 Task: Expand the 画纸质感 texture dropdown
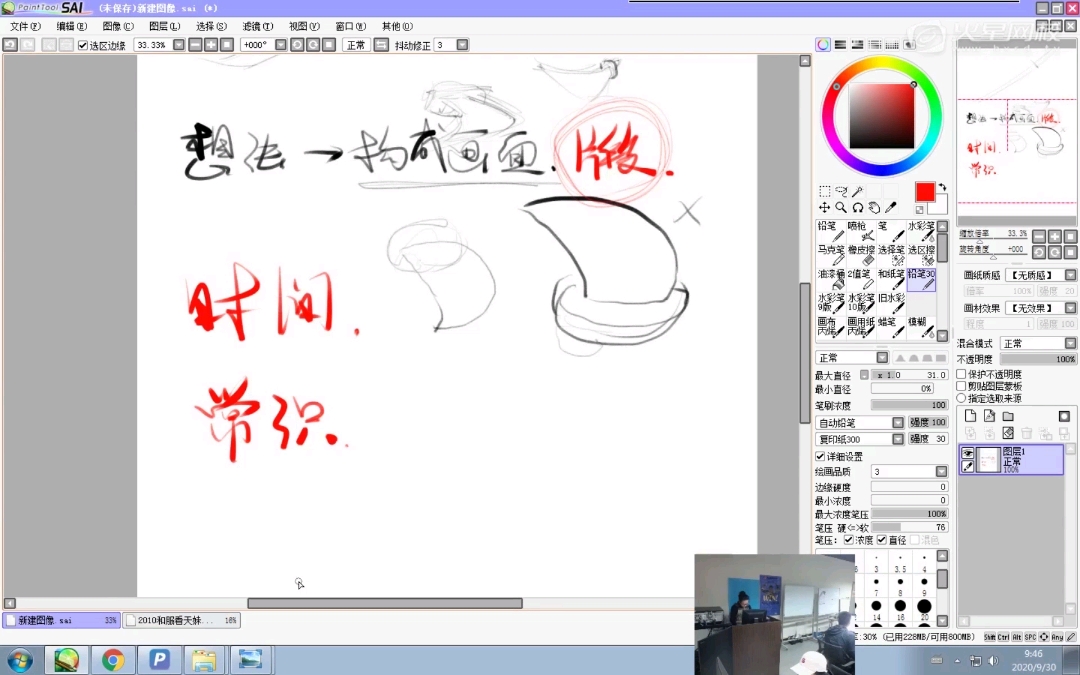pos(1070,275)
